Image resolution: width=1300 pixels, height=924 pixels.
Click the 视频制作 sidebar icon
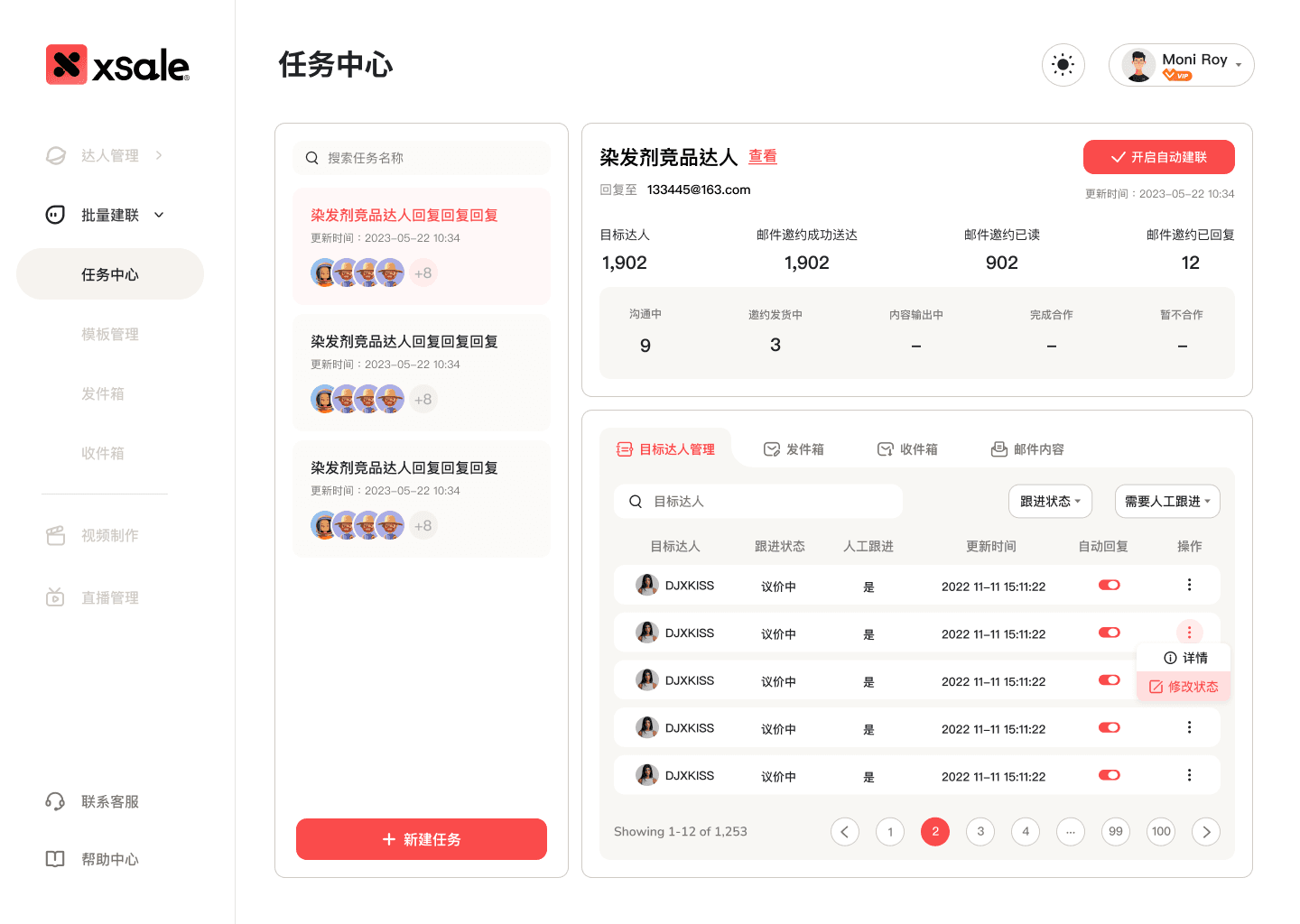point(55,535)
